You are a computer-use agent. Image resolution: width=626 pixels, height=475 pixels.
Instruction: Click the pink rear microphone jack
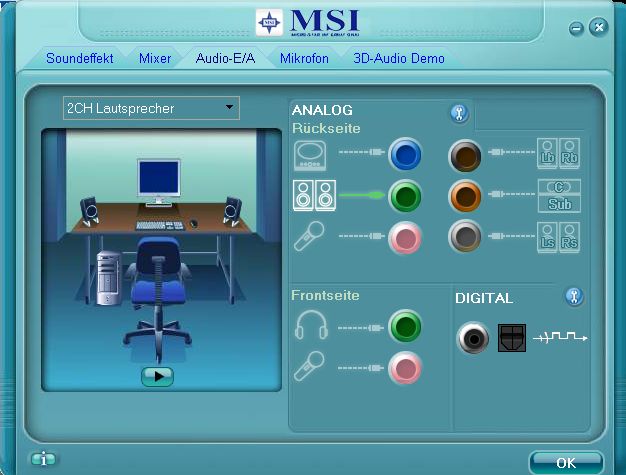tap(405, 238)
